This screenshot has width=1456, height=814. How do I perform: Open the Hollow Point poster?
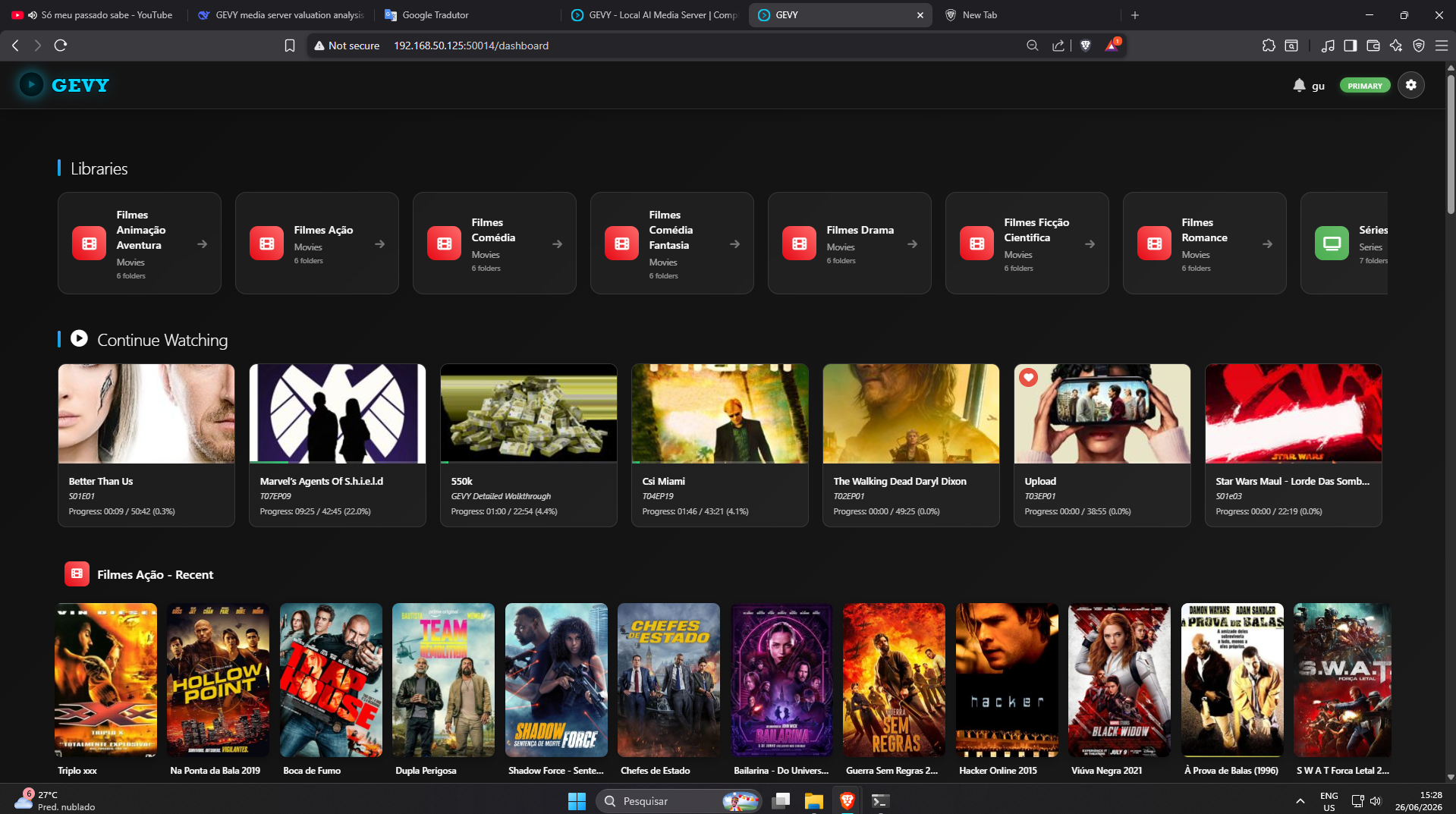click(218, 680)
